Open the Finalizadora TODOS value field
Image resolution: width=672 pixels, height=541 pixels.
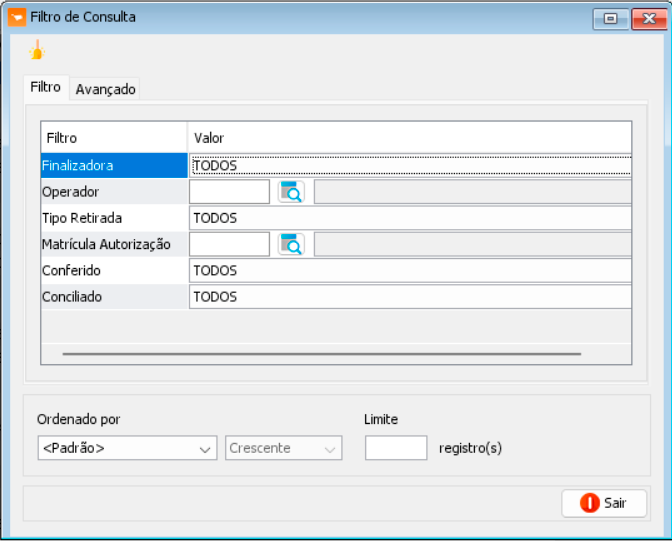tap(411, 165)
